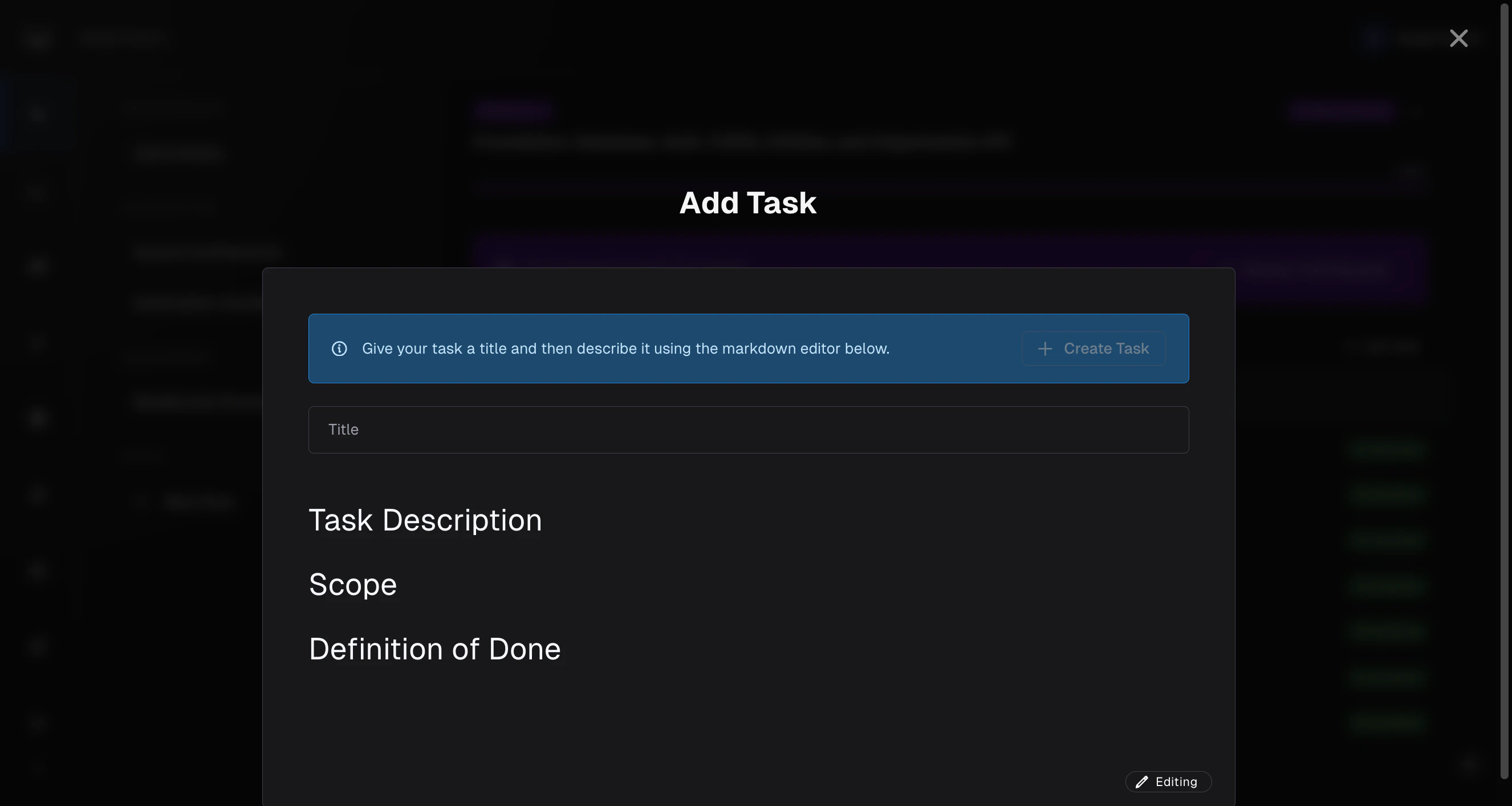Click the Create Task button
This screenshot has width=1512, height=806.
click(x=1094, y=349)
